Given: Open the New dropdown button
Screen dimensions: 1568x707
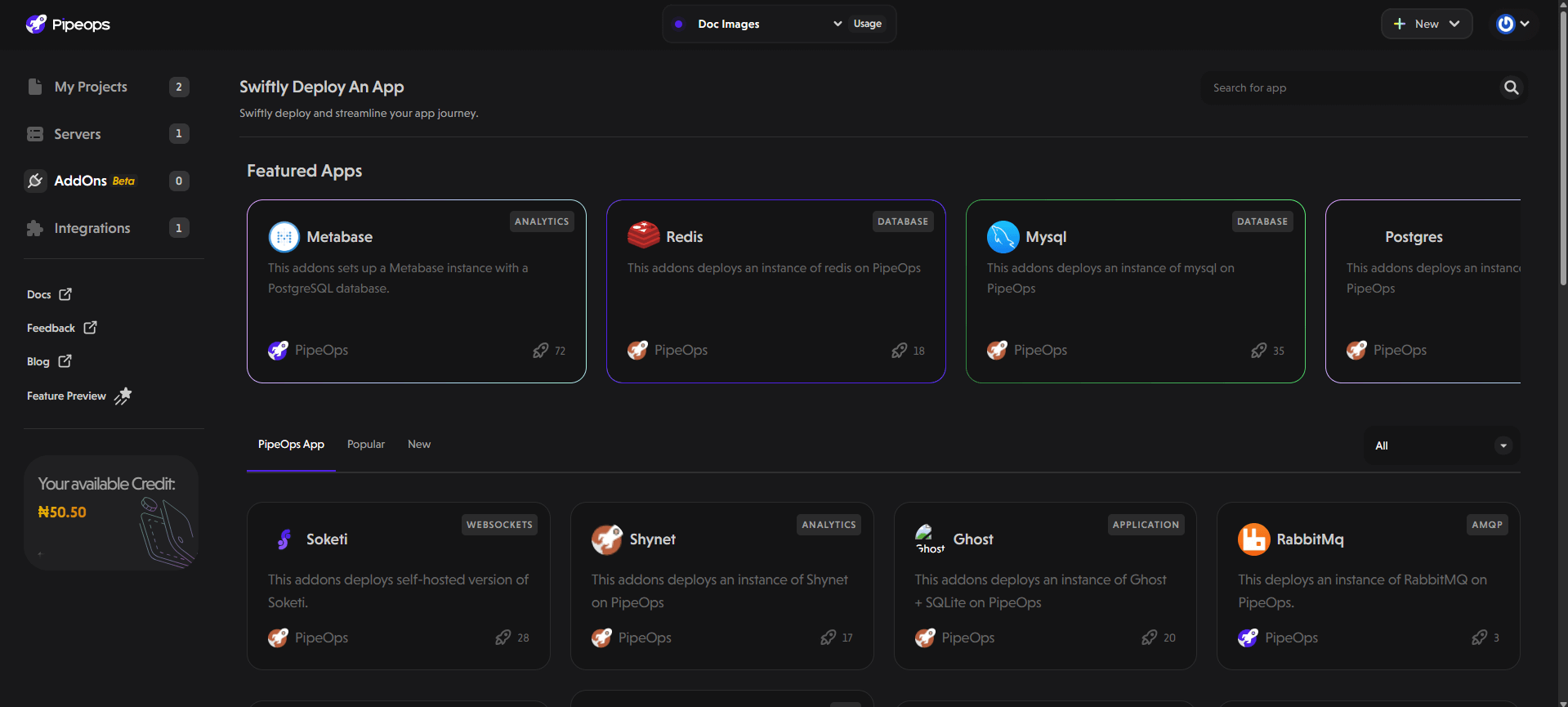Looking at the screenshot, I should 1427,24.
